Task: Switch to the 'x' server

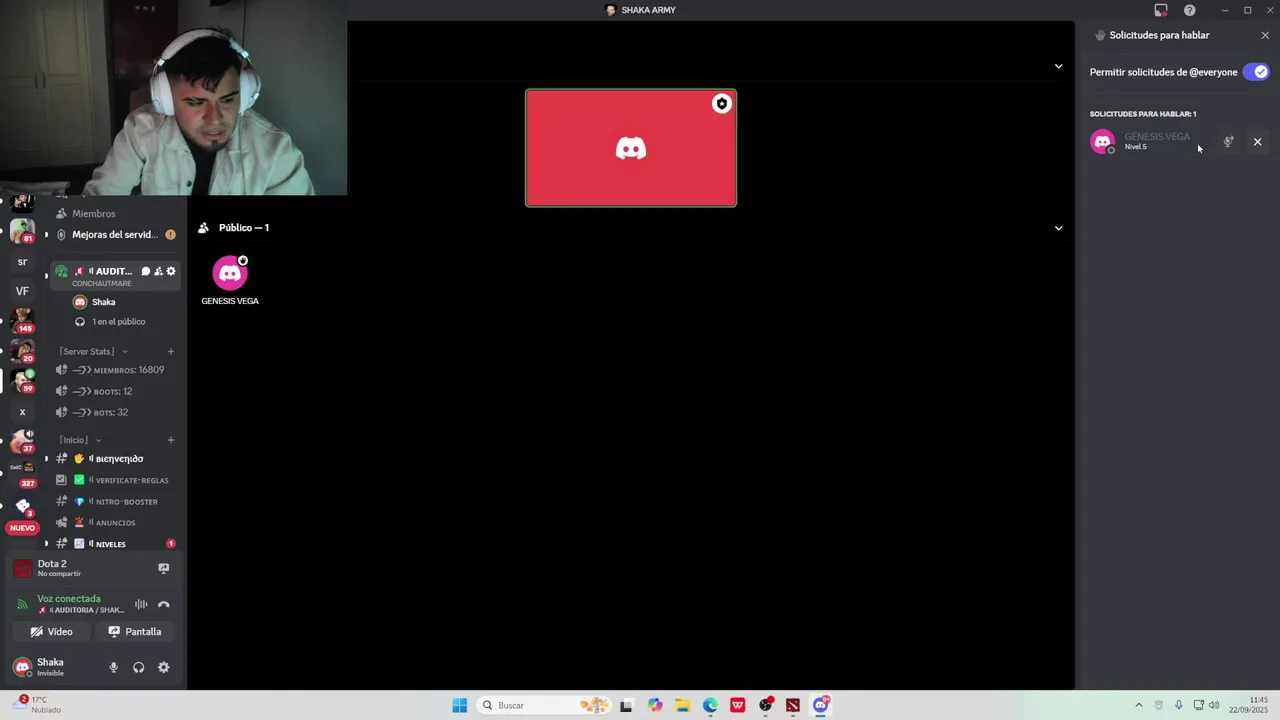Action: (22, 412)
